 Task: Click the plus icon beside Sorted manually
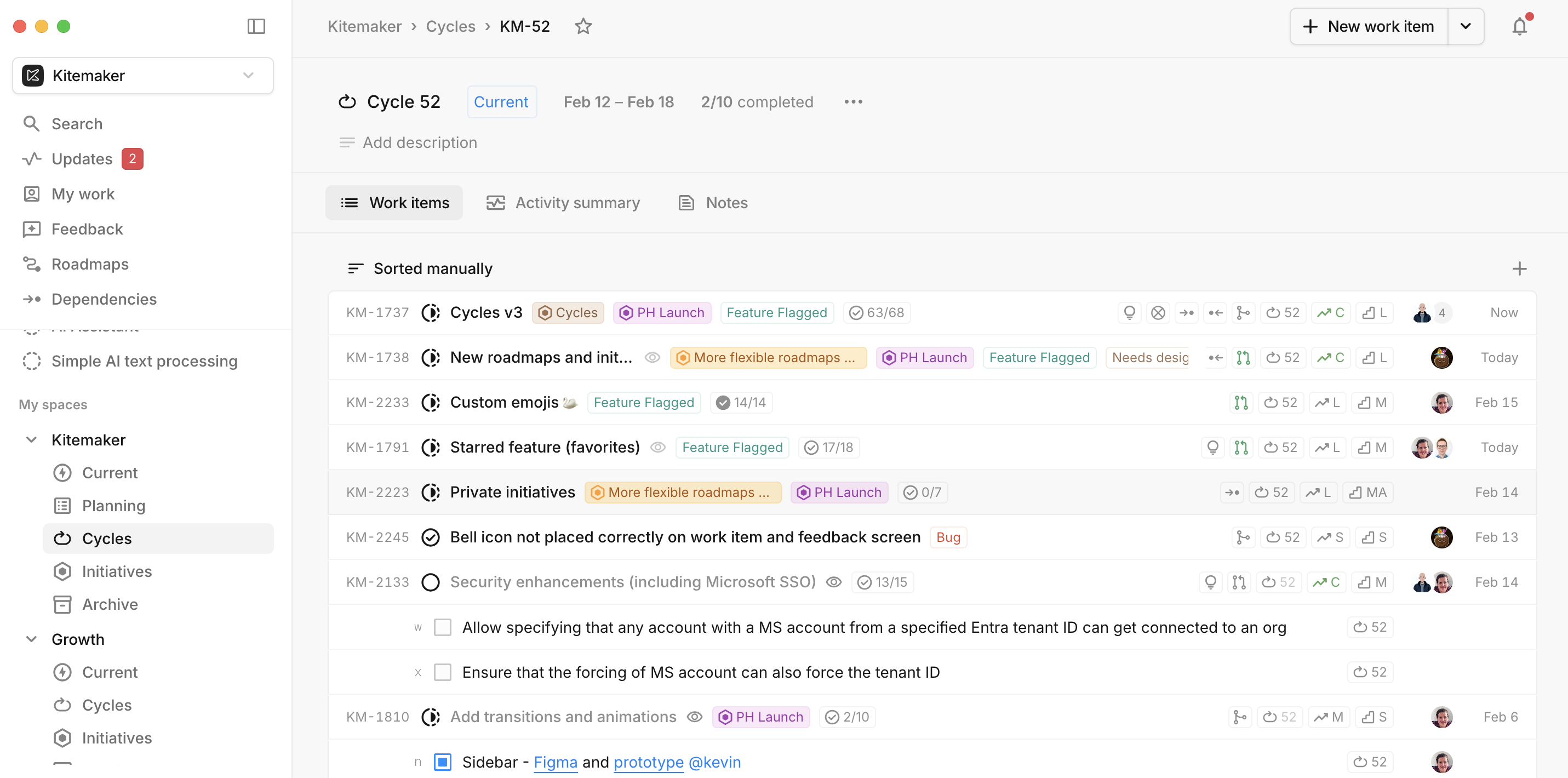point(1519,268)
